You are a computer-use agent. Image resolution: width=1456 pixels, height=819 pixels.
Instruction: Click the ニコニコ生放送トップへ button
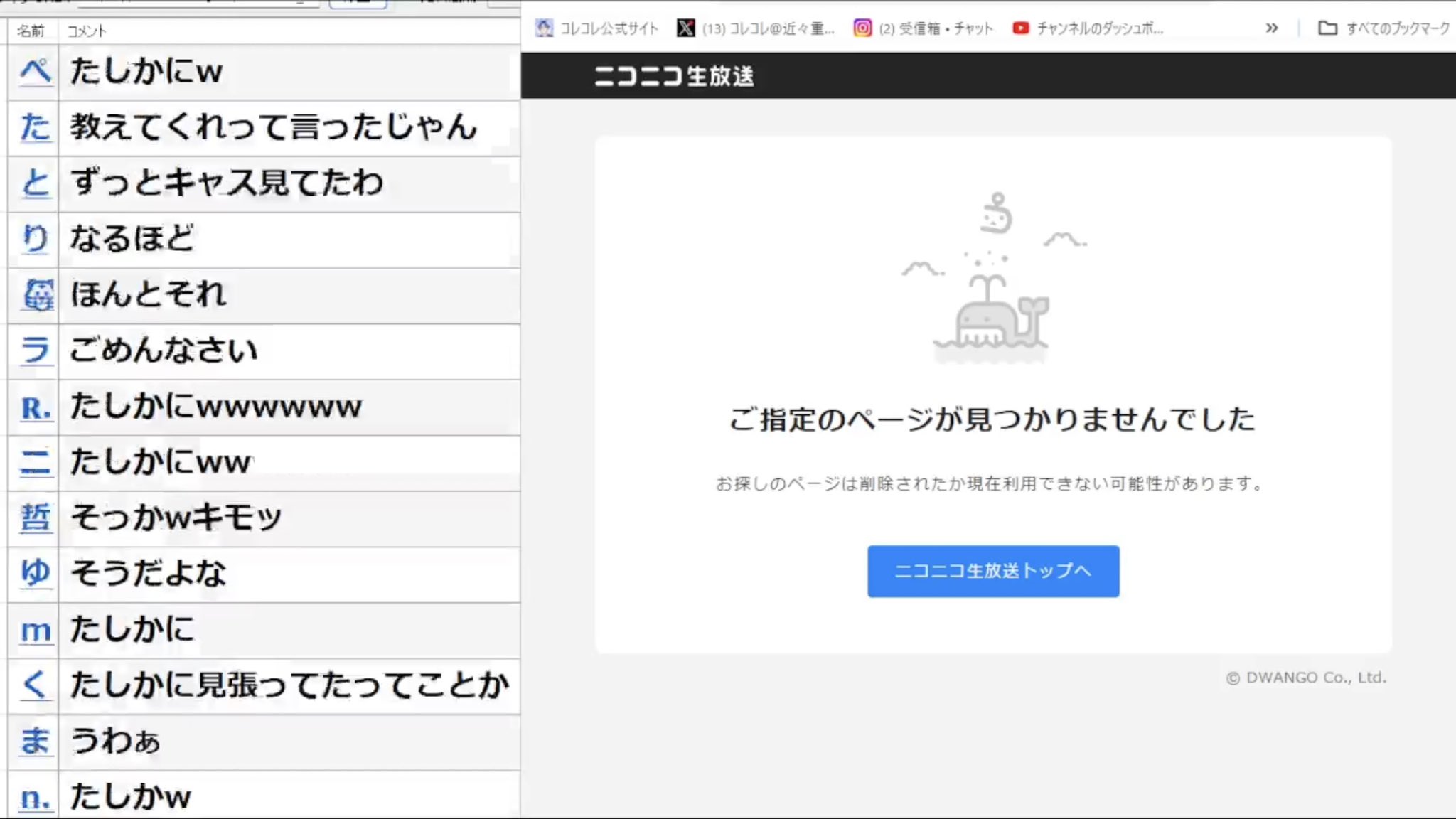(x=992, y=571)
